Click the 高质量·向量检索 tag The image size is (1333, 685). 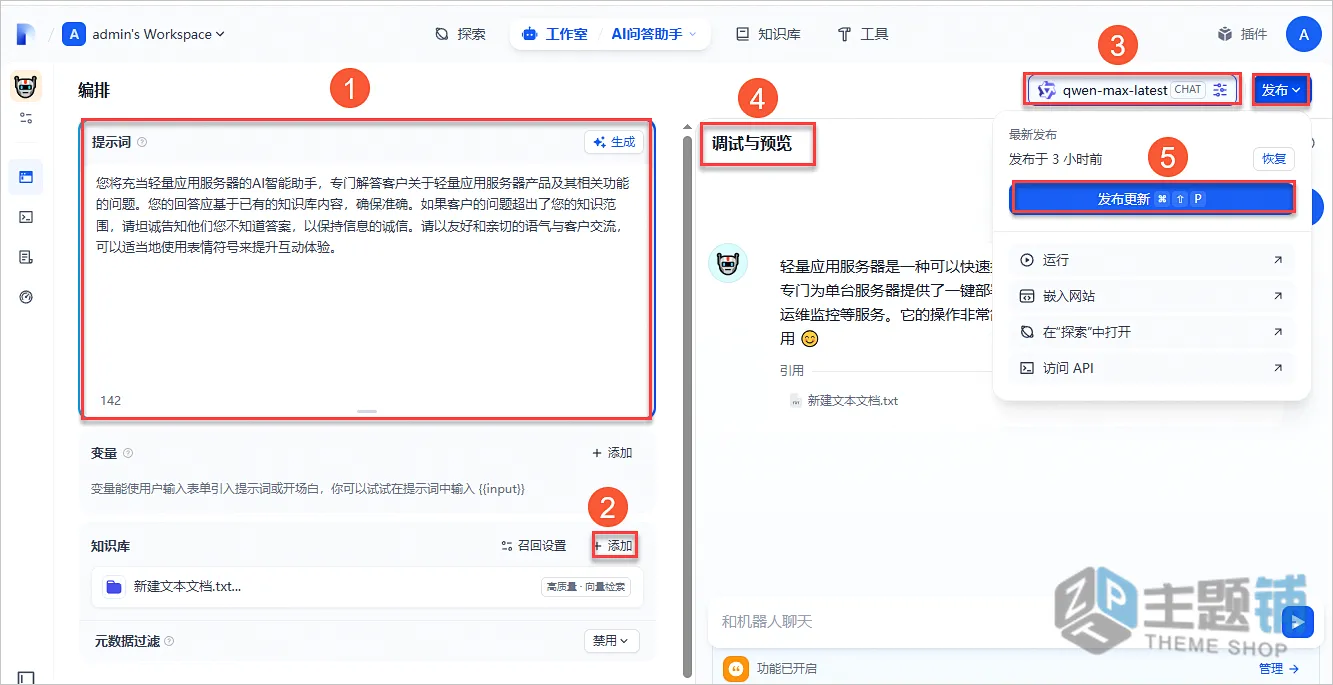(585, 587)
